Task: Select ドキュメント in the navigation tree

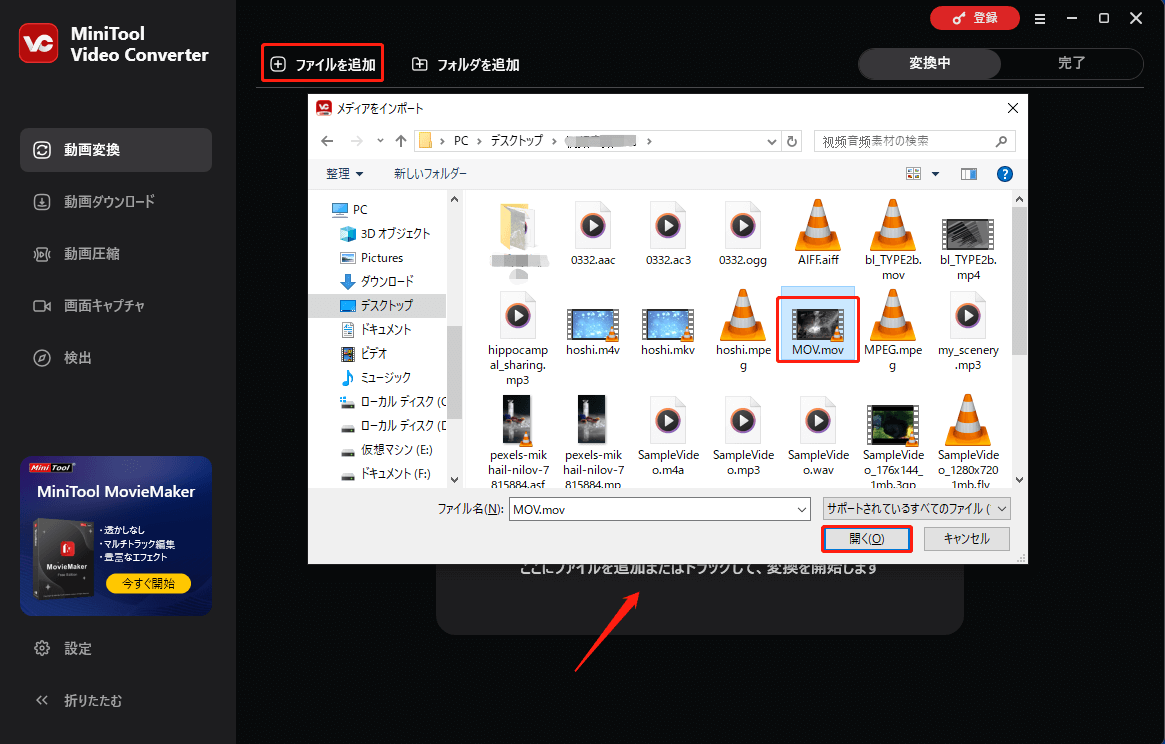Action: coord(375,329)
